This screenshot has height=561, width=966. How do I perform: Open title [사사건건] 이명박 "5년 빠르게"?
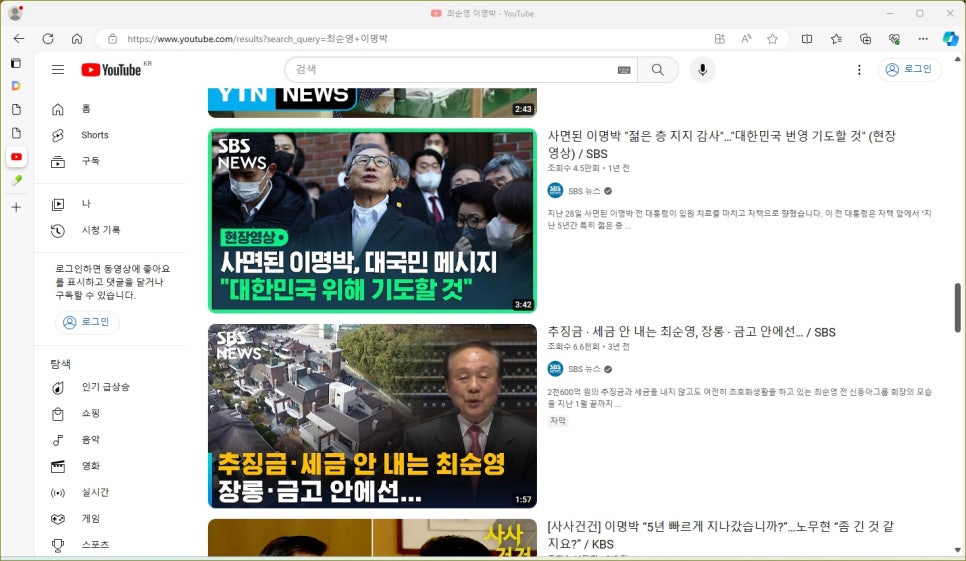[721, 535]
